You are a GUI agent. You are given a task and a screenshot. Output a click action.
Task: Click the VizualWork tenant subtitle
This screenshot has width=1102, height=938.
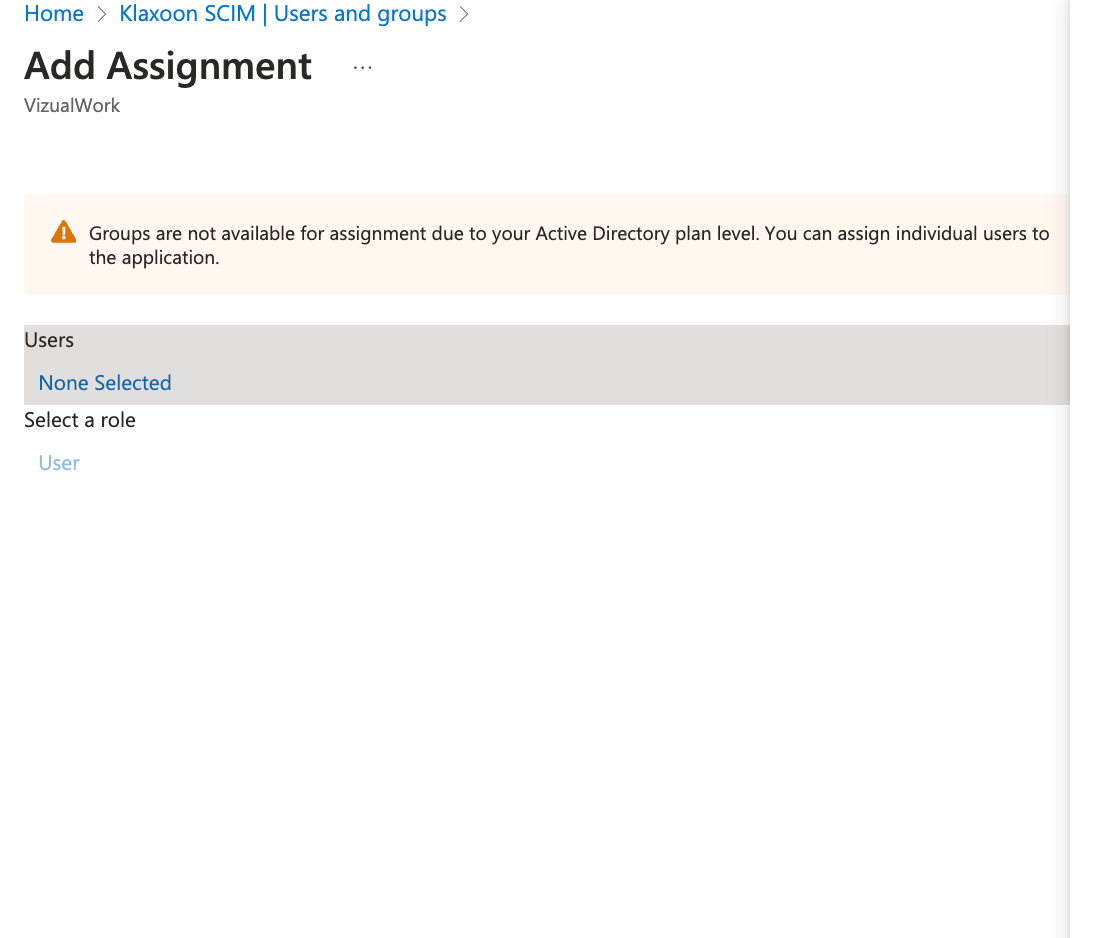coord(72,106)
